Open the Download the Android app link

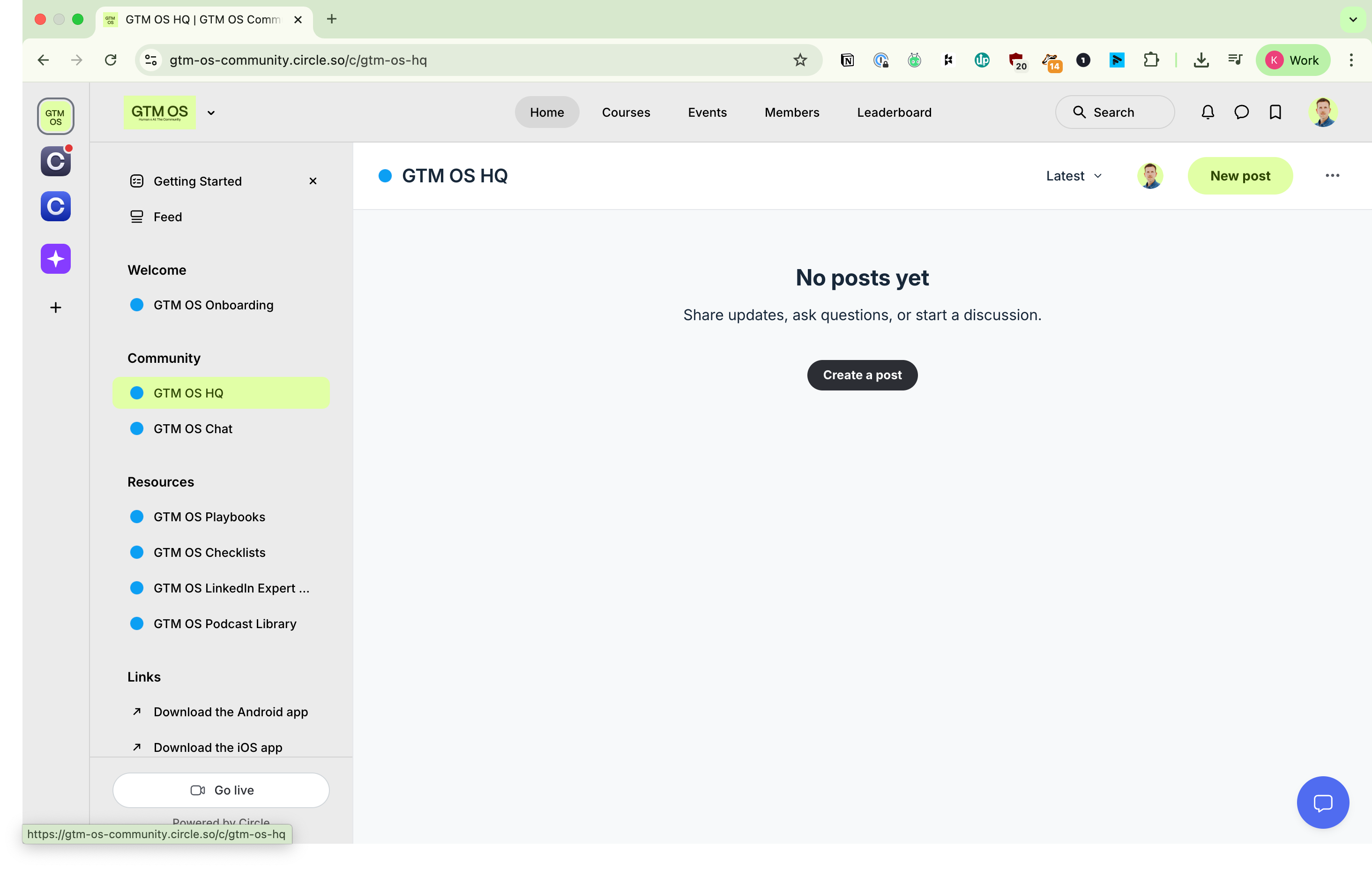[x=230, y=712]
